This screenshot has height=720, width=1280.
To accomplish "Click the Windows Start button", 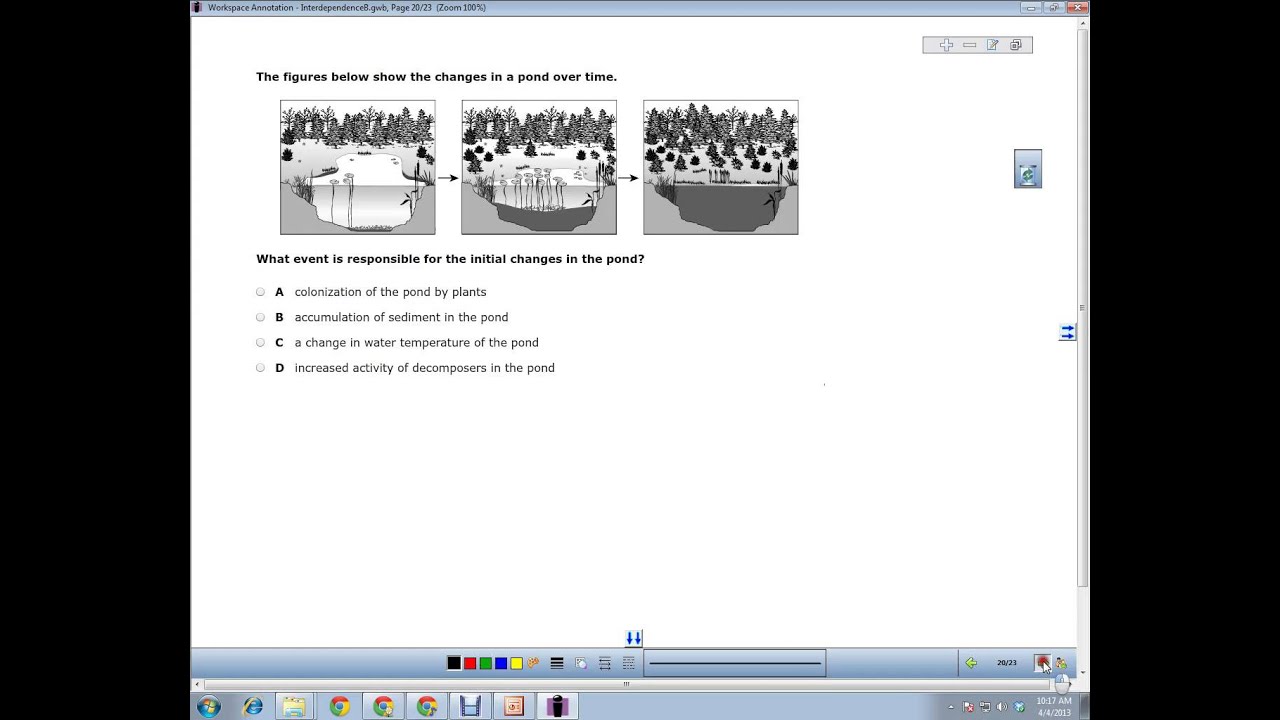I will coord(209,707).
